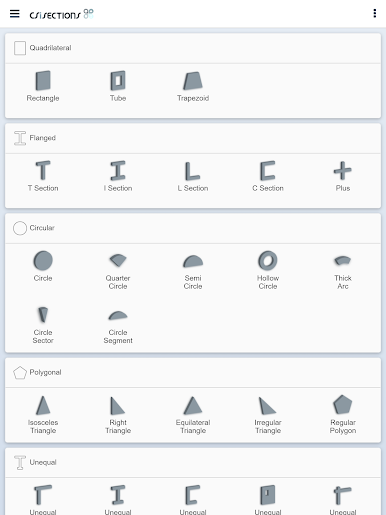The width and height of the screenshot is (386, 515).
Task: Click the Flanged category header
Action: pyautogui.click(x=193, y=138)
